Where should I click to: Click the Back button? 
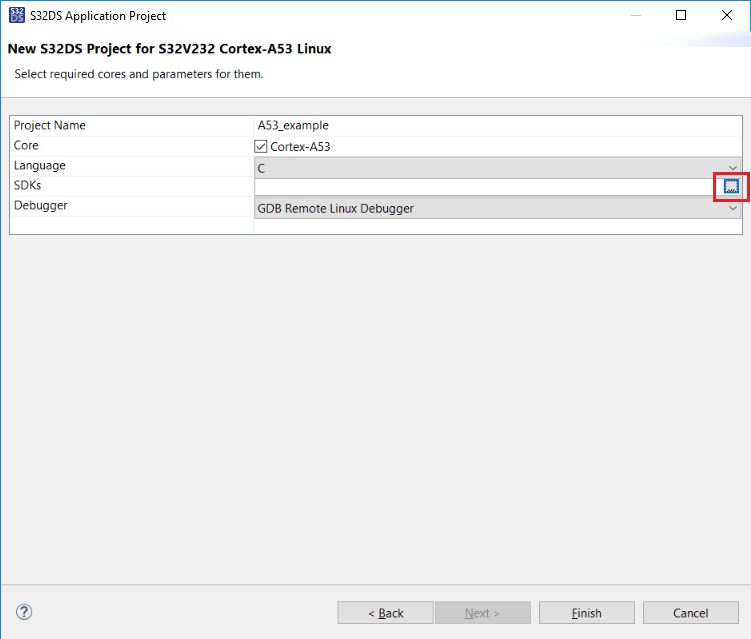[x=386, y=613]
